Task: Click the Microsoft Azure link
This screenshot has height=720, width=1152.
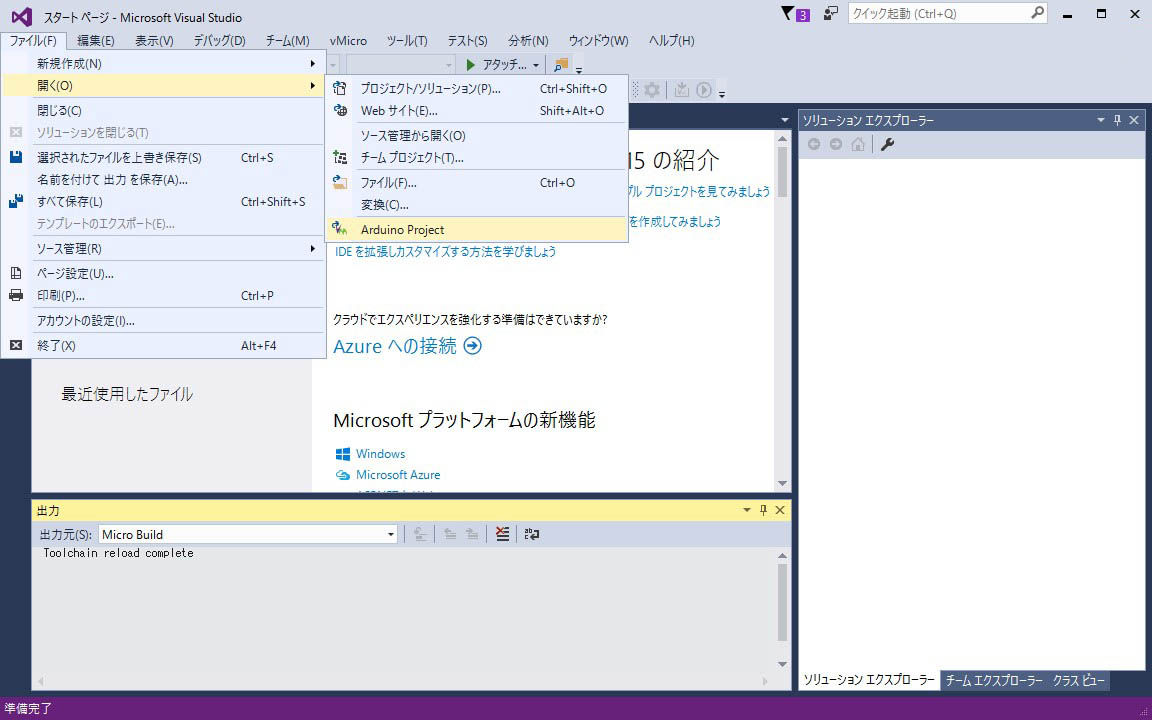Action: click(x=397, y=475)
